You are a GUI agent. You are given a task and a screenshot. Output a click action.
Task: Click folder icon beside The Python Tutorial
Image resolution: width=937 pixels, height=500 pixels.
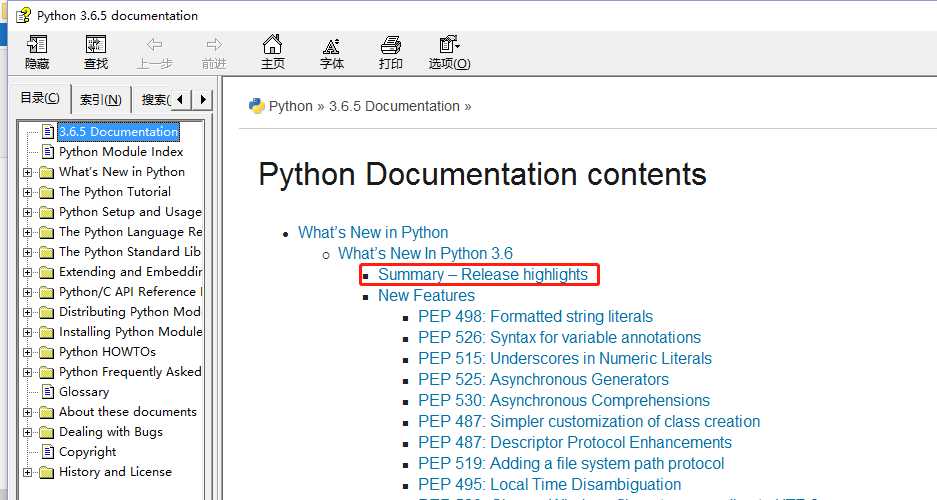click(47, 192)
